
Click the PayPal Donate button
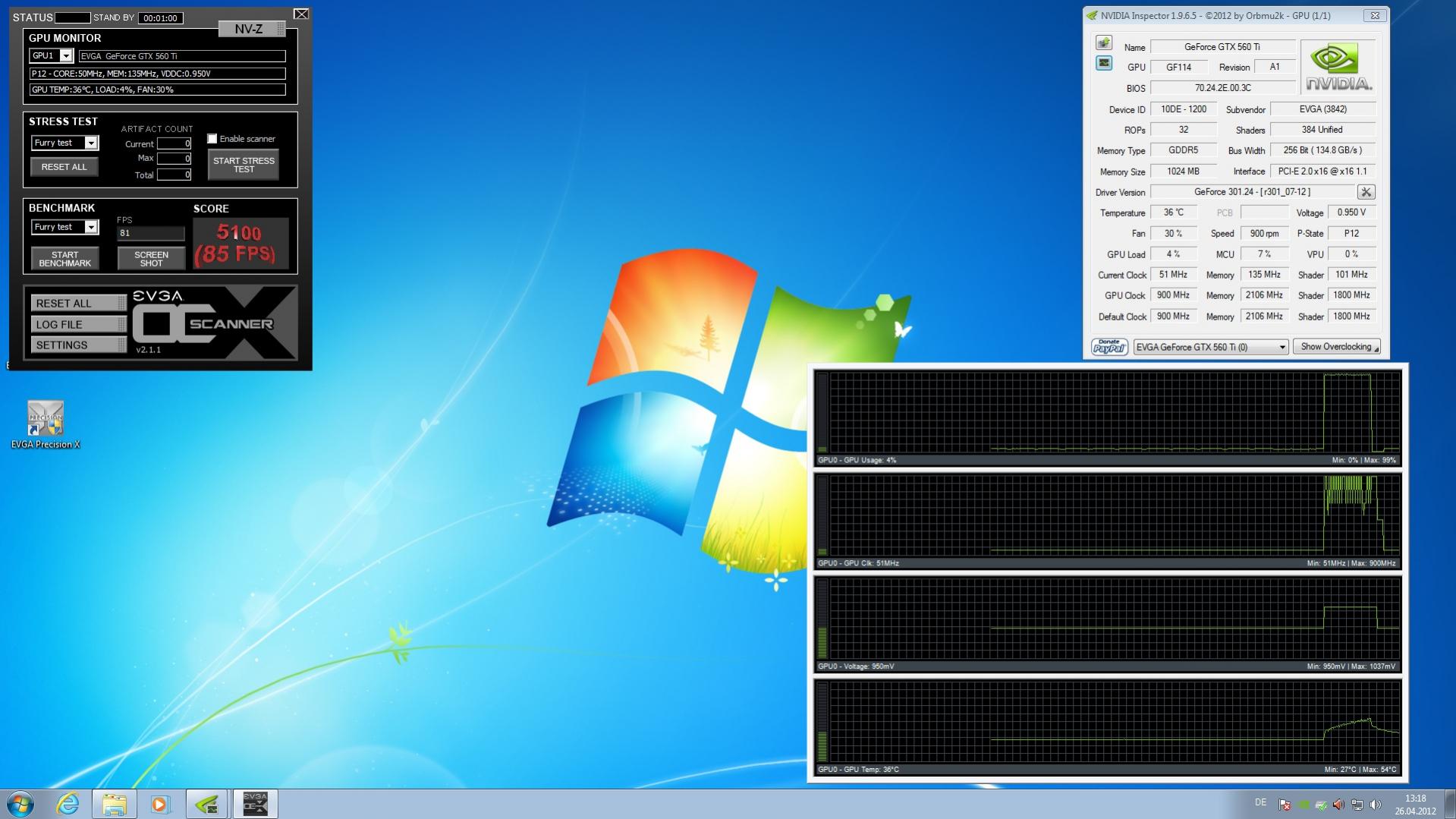tap(1109, 347)
